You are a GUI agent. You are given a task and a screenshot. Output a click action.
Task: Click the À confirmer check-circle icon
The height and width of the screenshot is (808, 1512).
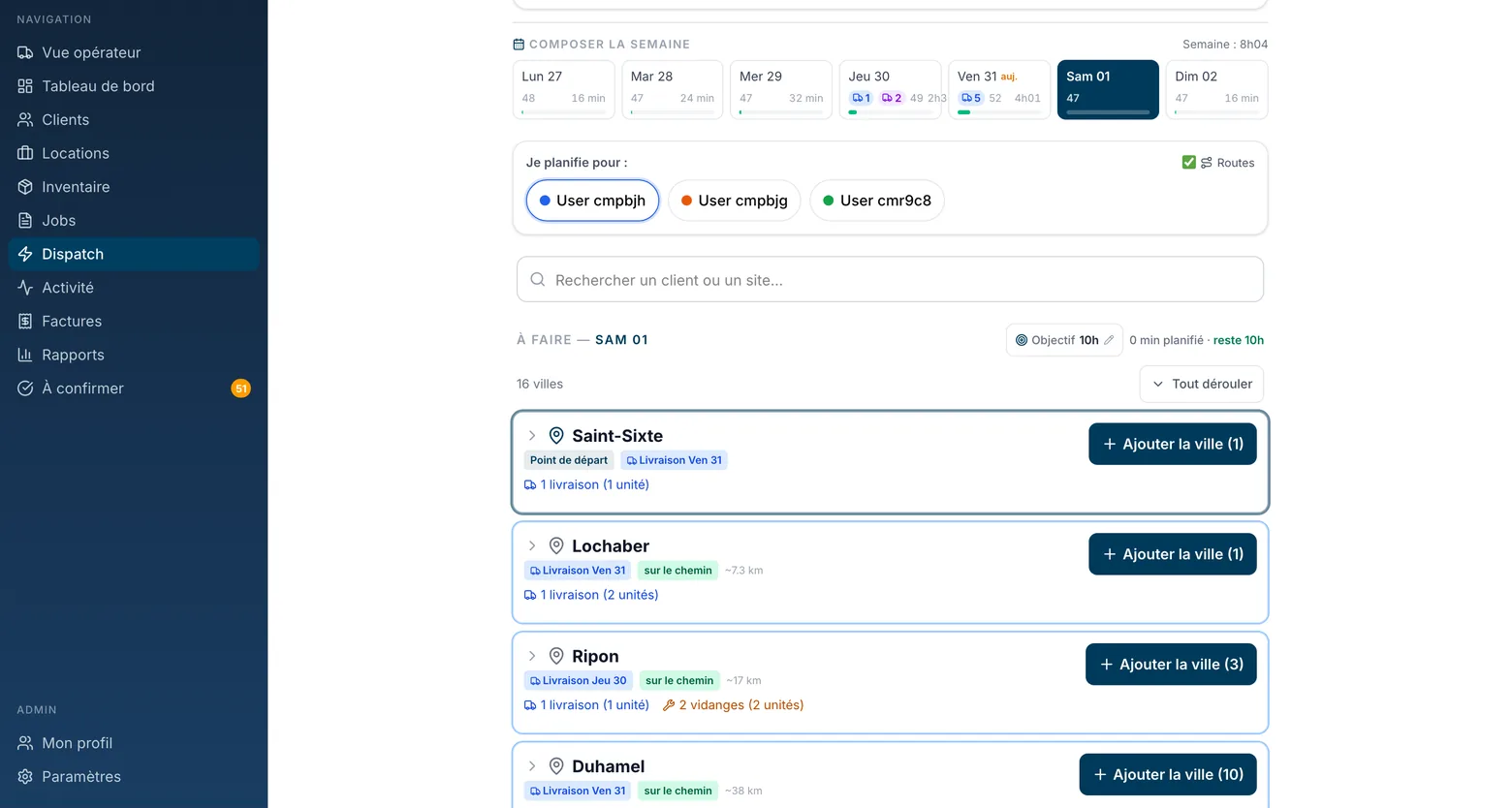[x=25, y=388]
